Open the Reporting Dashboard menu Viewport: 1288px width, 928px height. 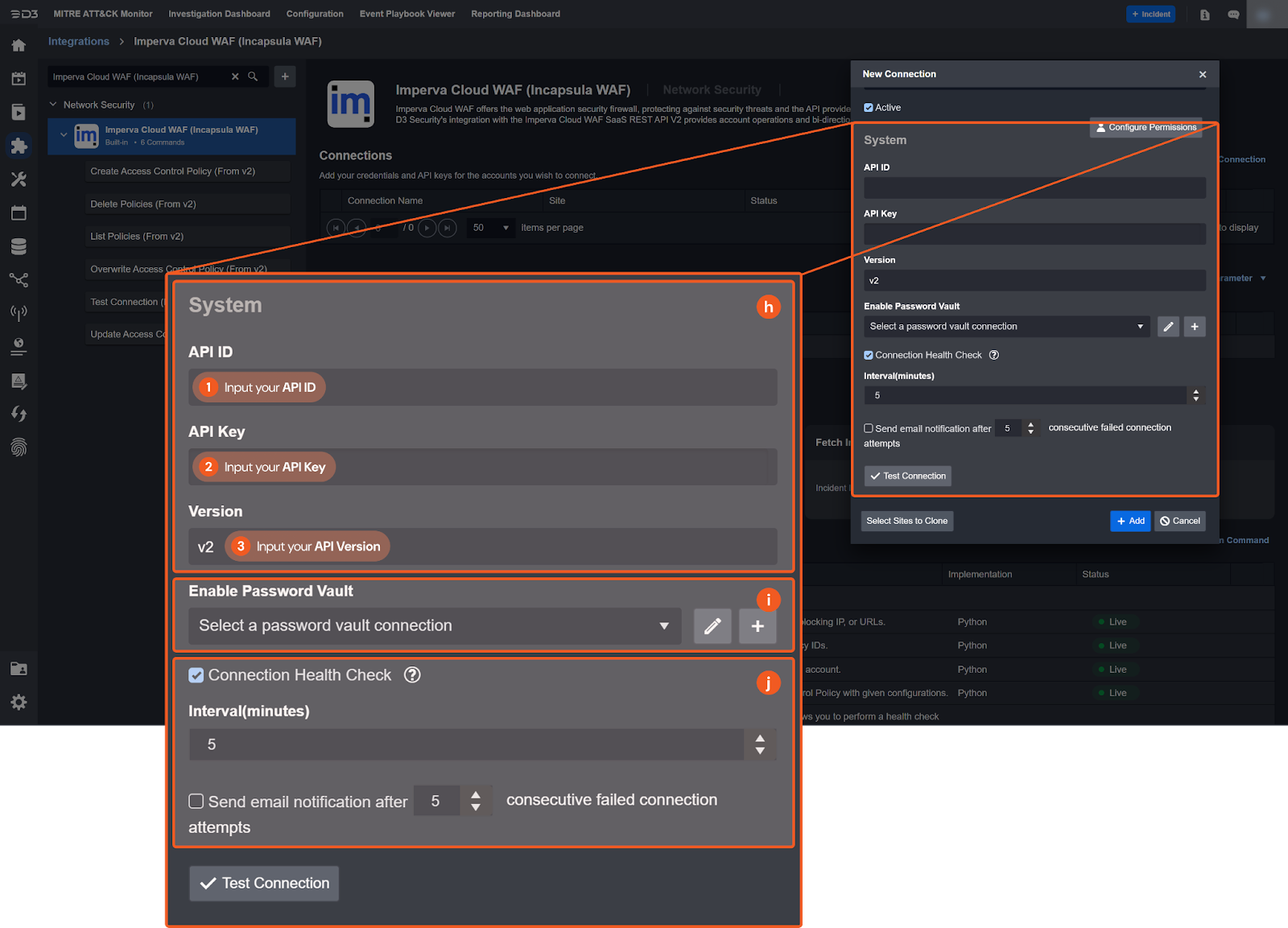point(515,14)
